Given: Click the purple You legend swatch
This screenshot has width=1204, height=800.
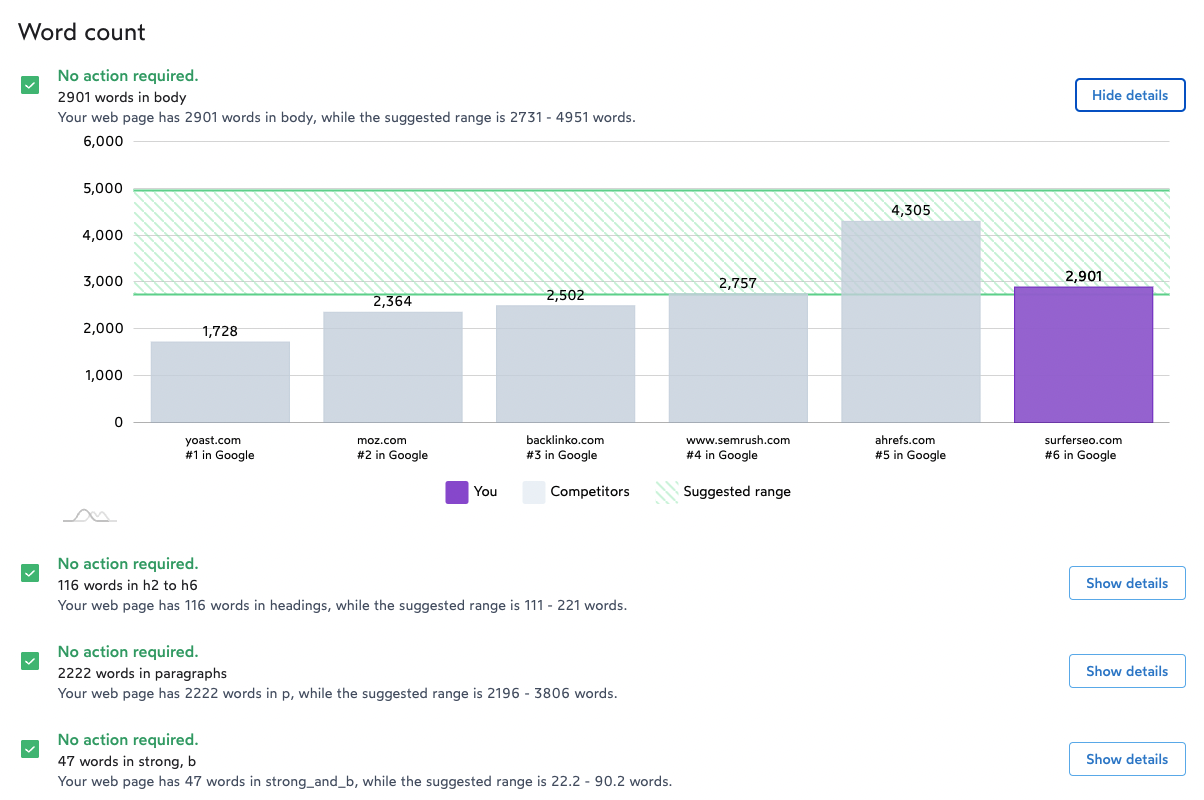Looking at the screenshot, I should pos(457,492).
